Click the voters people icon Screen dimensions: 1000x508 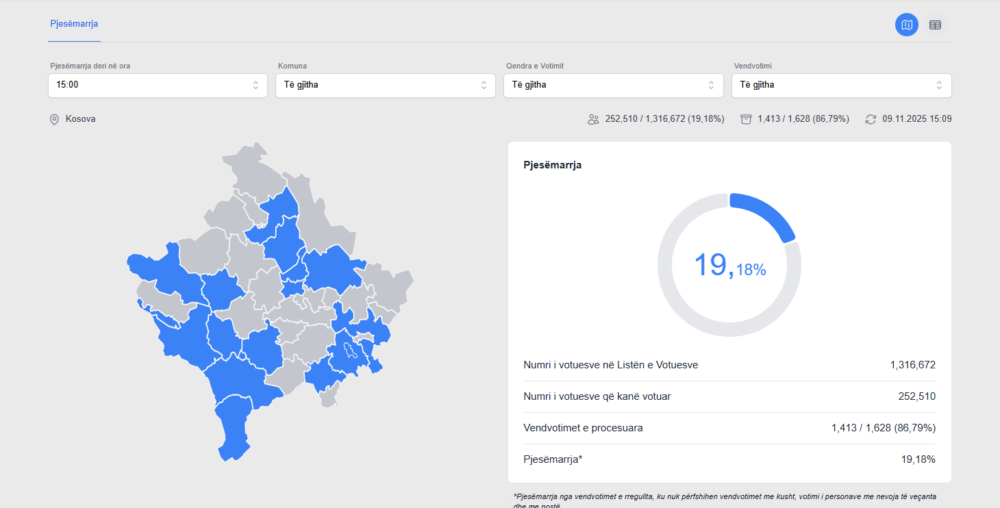point(593,119)
